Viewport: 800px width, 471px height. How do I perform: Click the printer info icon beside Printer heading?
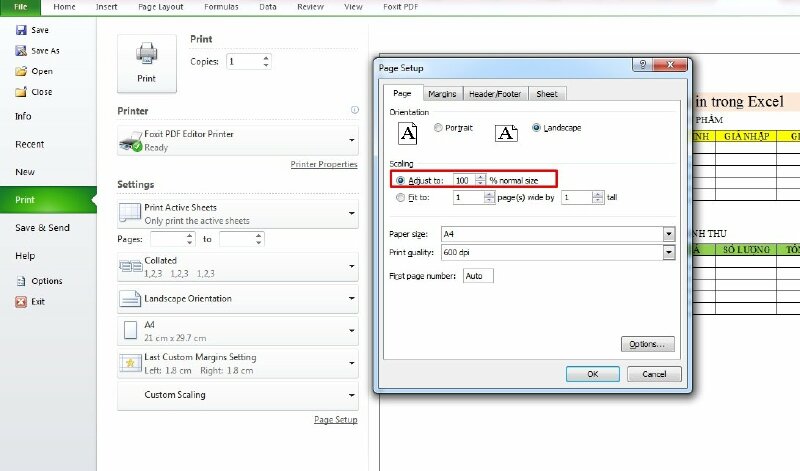pos(355,110)
